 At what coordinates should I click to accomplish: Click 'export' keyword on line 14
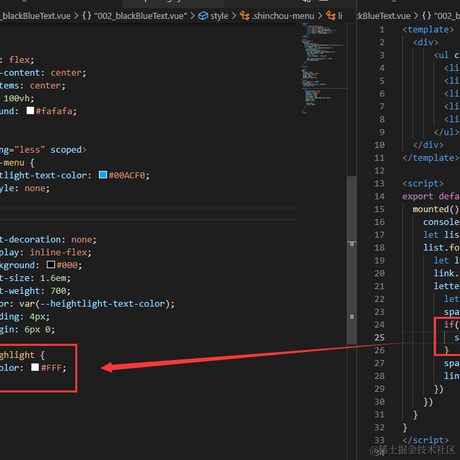[x=418, y=196]
